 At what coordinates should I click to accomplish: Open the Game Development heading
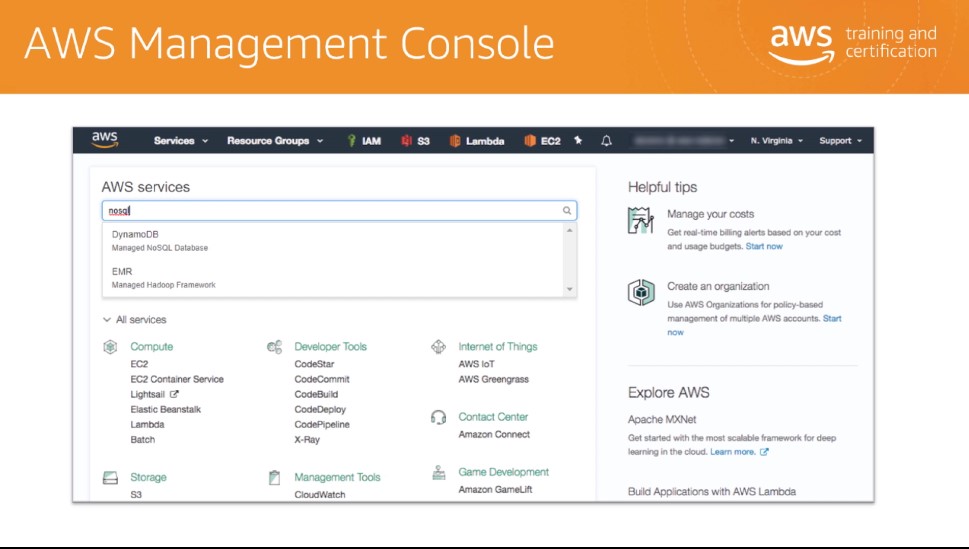[x=504, y=472]
